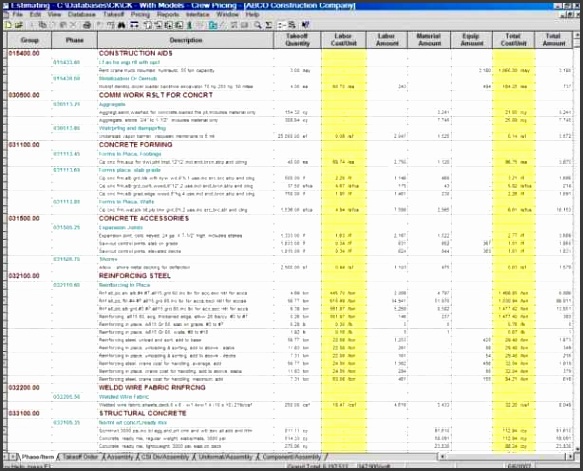Select the Expansion Joints phase row
The height and width of the screenshot is (471, 583).
(x=120, y=228)
